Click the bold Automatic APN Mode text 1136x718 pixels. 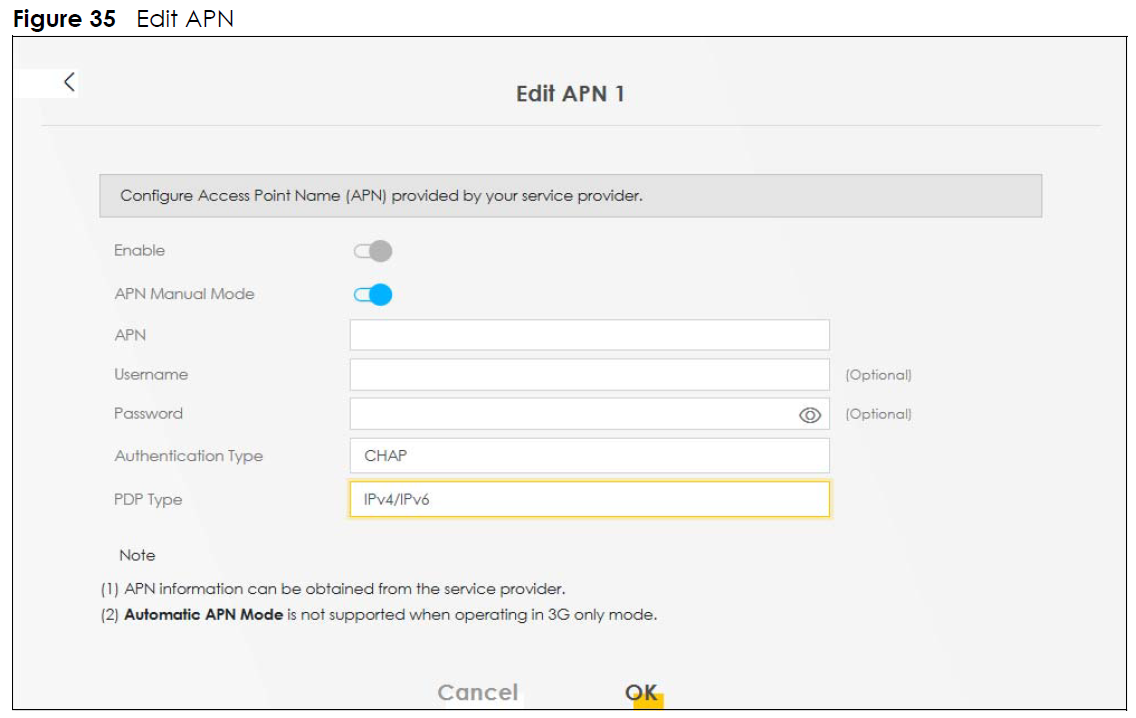(x=203, y=615)
